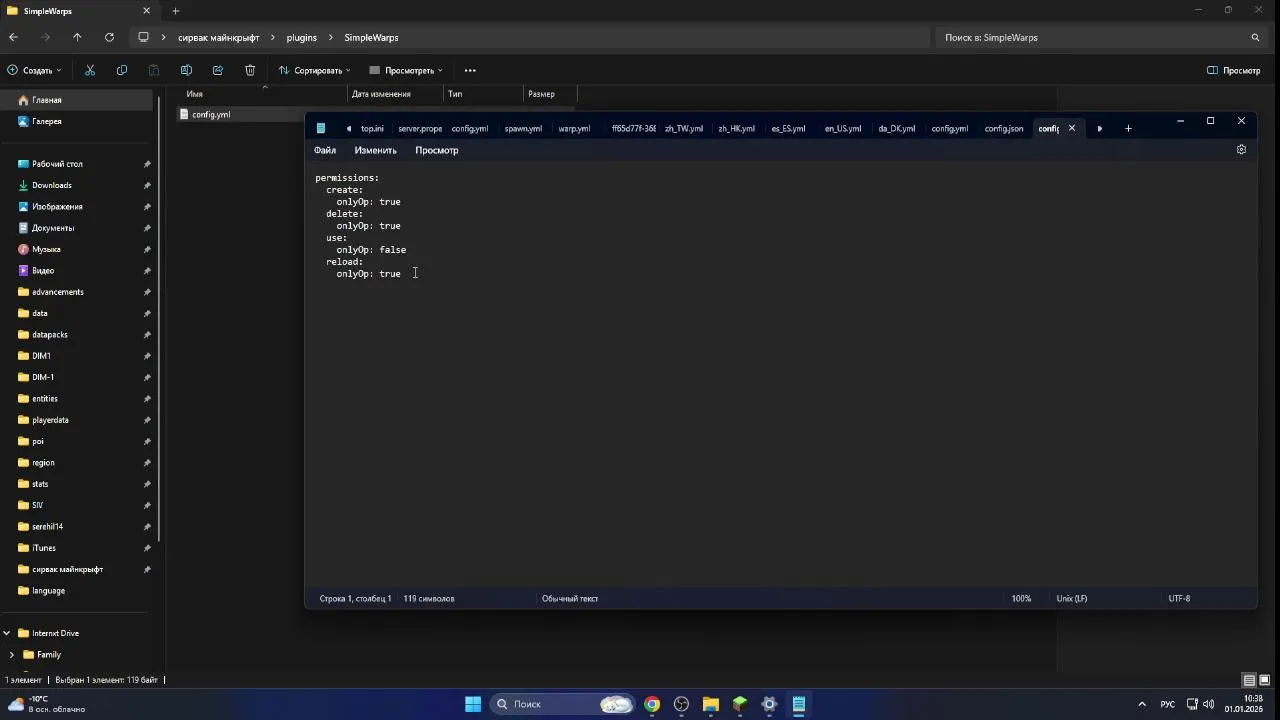Image resolution: width=1280 pixels, height=720 pixels.
Task: Click the Rename icon in Explorer toolbar
Action: coord(186,70)
